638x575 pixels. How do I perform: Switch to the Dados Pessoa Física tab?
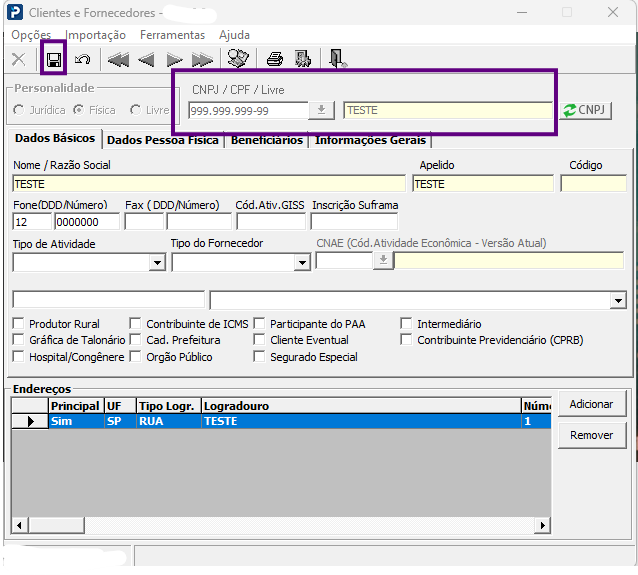point(163,140)
